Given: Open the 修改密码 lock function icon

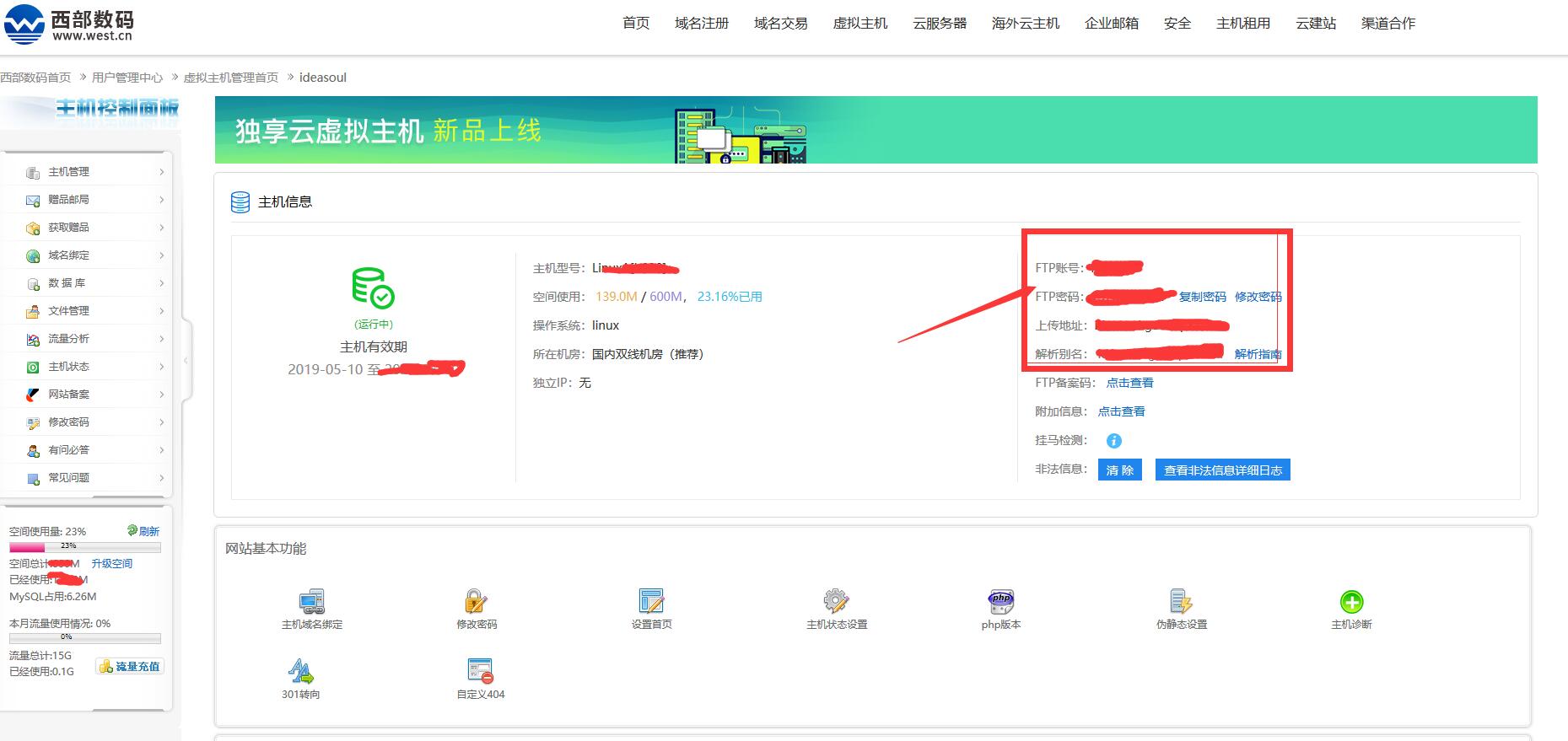Looking at the screenshot, I should [x=477, y=601].
